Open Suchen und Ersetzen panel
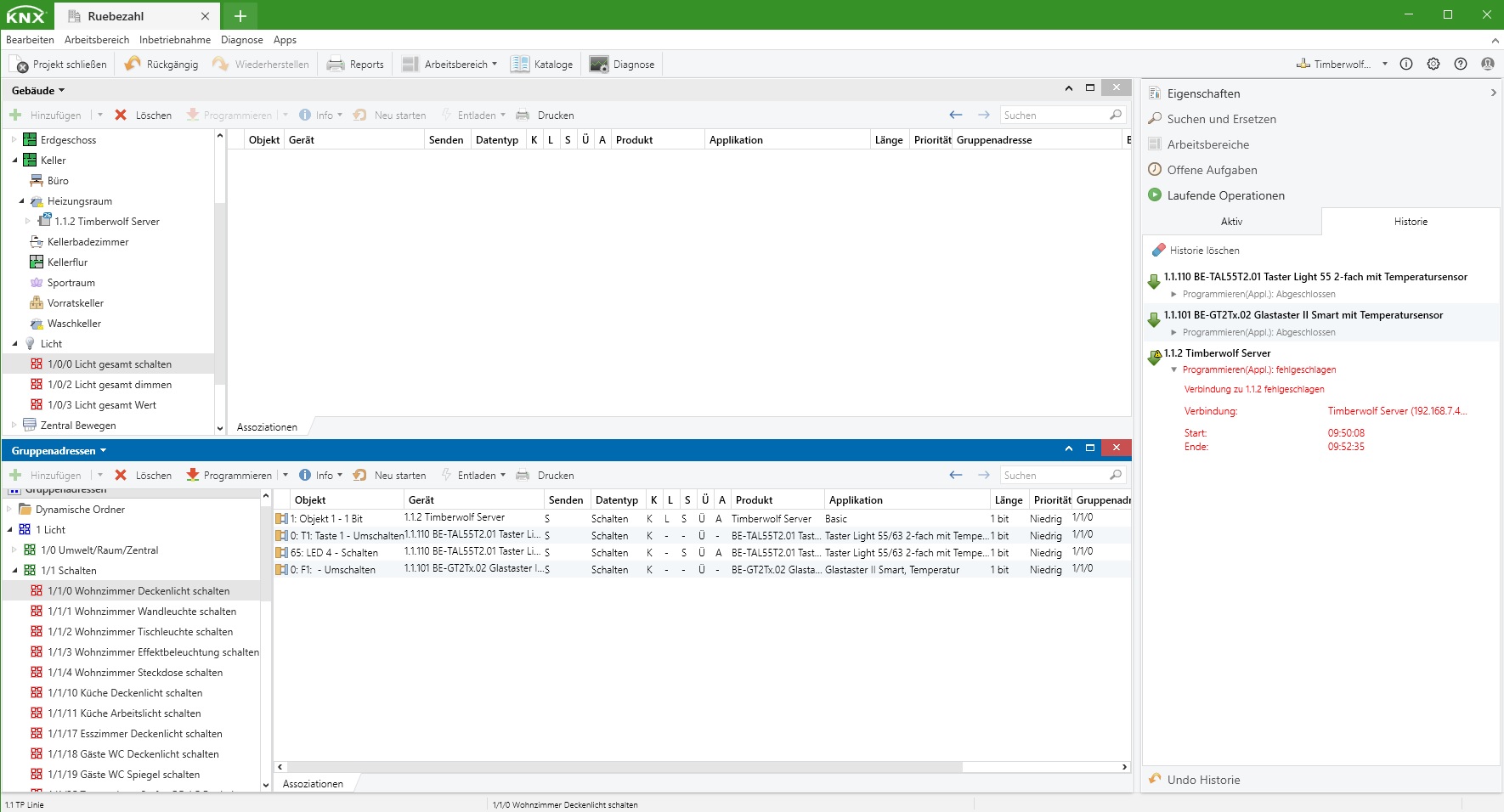Viewport: 1504px width, 812px height. coord(1221,119)
